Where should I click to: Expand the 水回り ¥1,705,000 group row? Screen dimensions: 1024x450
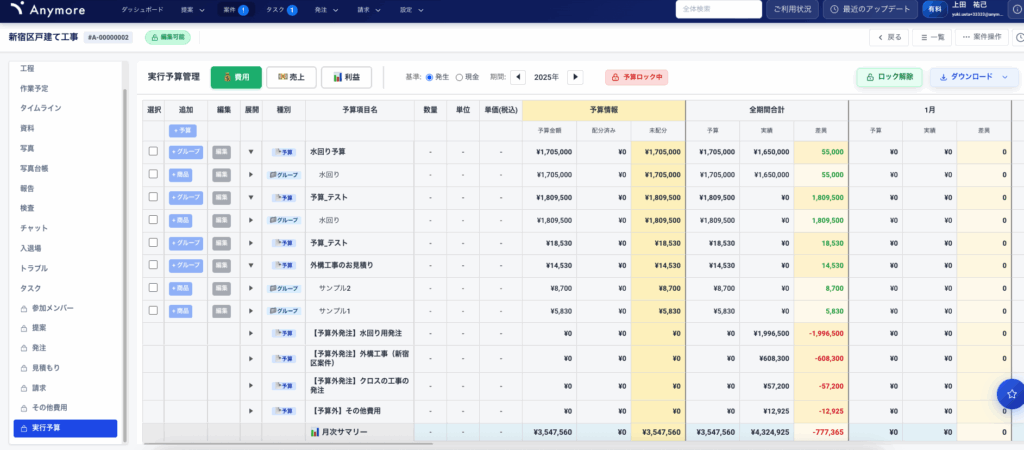pyautogui.click(x=251, y=175)
